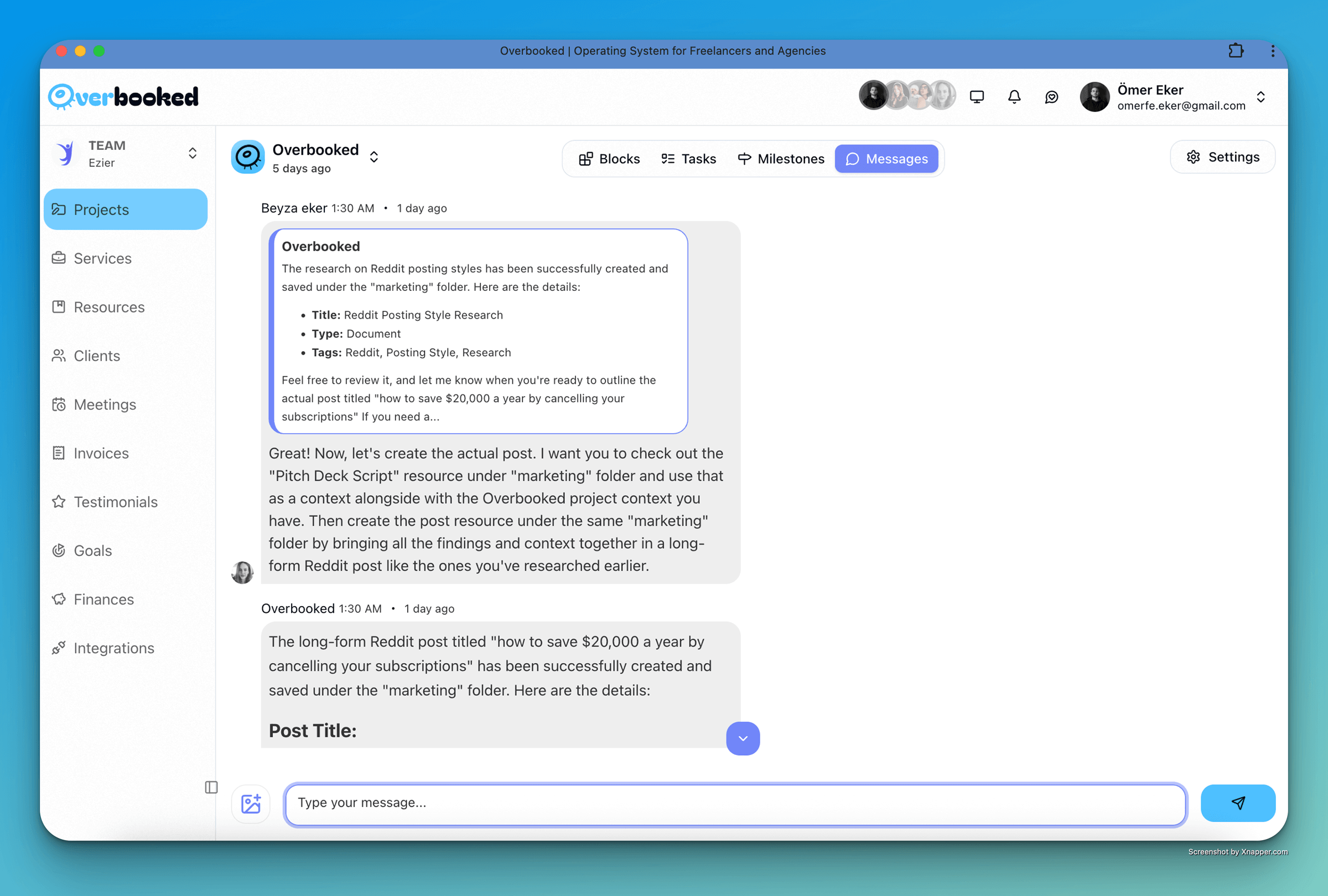The image size is (1328, 896).
Task: Click the image attachment icon beside message box
Action: pos(250,804)
